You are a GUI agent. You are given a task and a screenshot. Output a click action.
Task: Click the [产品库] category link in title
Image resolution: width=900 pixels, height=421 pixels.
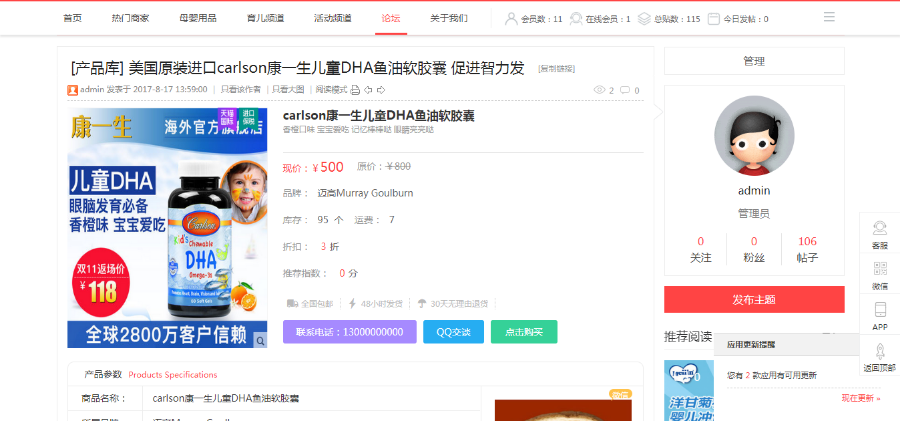point(97,68)
